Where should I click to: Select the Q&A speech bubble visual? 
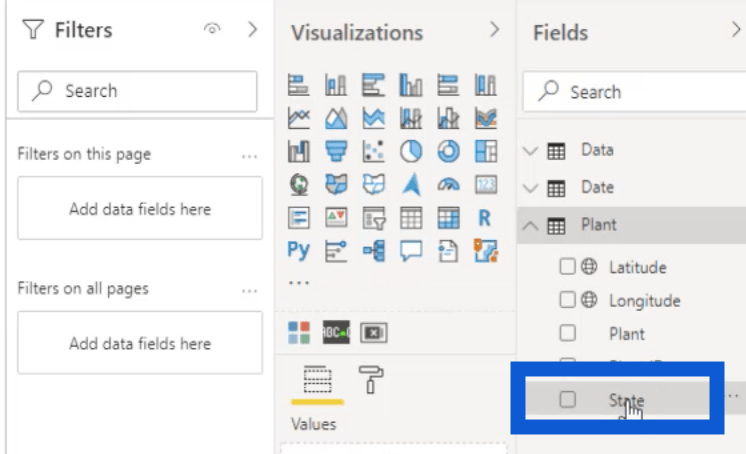tap(412, 250)
